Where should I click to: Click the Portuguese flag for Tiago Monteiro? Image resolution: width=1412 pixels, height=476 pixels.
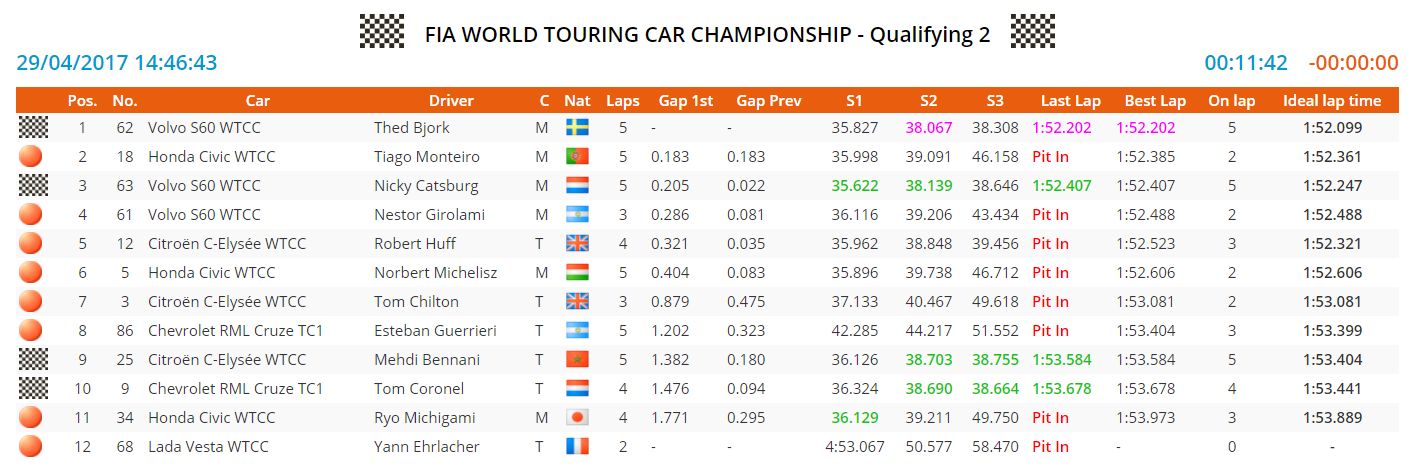coord(577,156)
